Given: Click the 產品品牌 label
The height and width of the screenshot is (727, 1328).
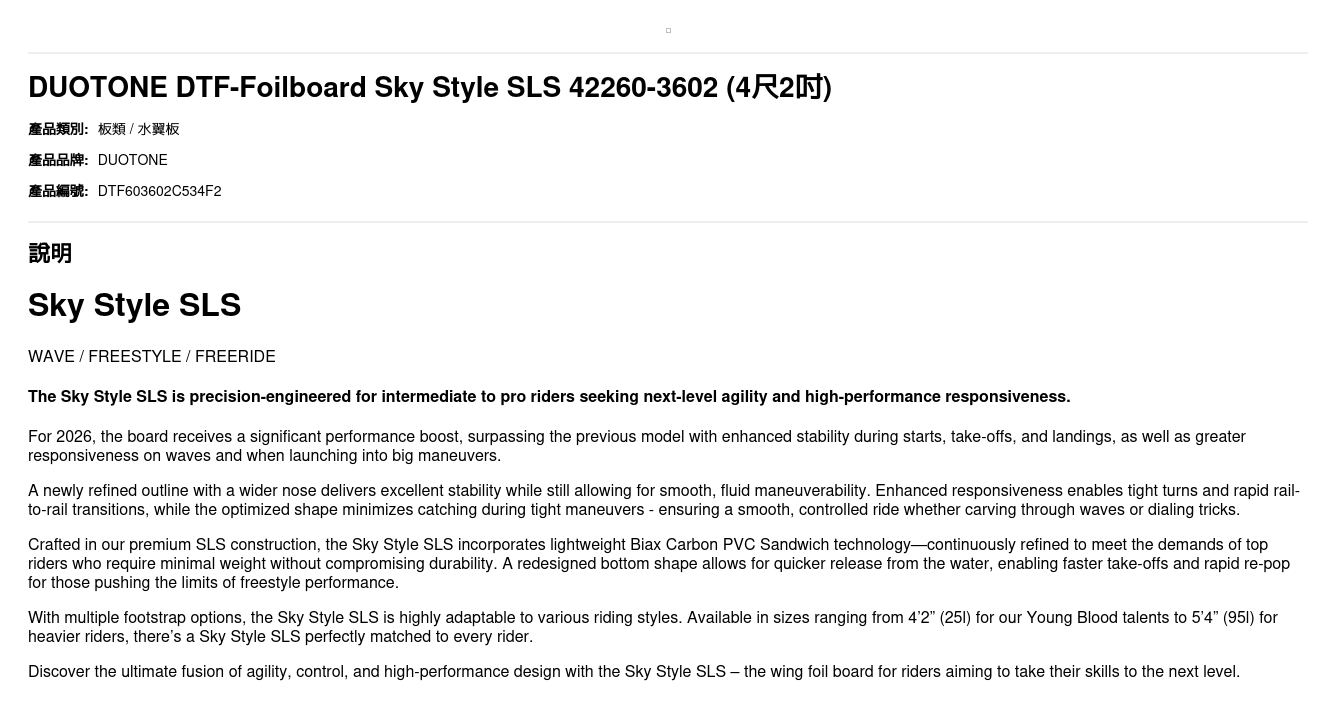Looking at the screenshot, I should click(58, 160).
